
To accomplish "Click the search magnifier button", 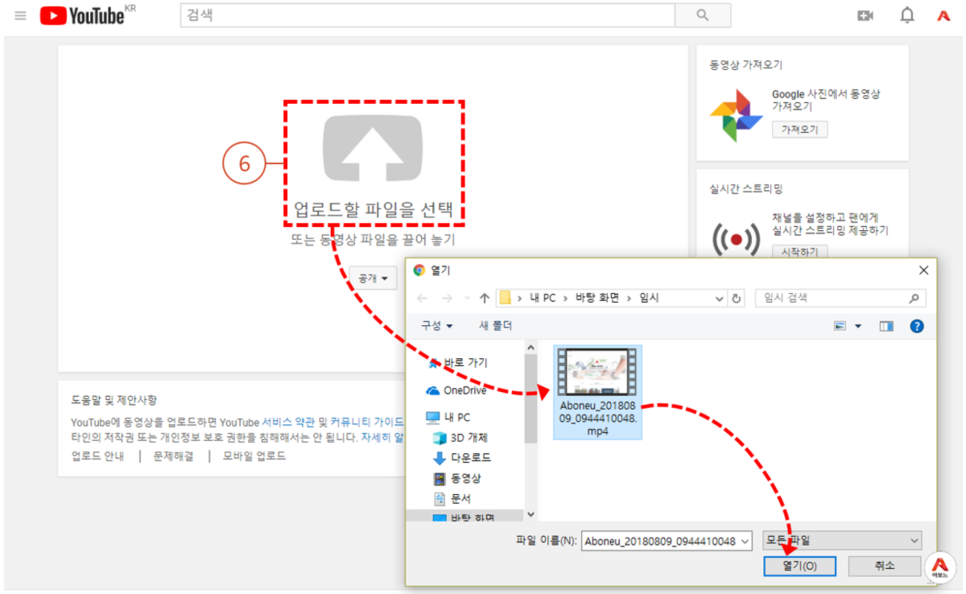I will [x=702, y=15].
